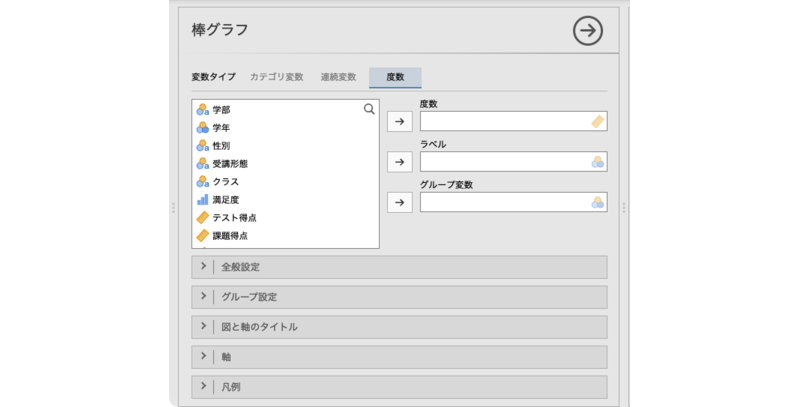Viewport: 800px width, 407px height.
Task: Select the 課題得点 ruler icon
Action: pos(202,236)
